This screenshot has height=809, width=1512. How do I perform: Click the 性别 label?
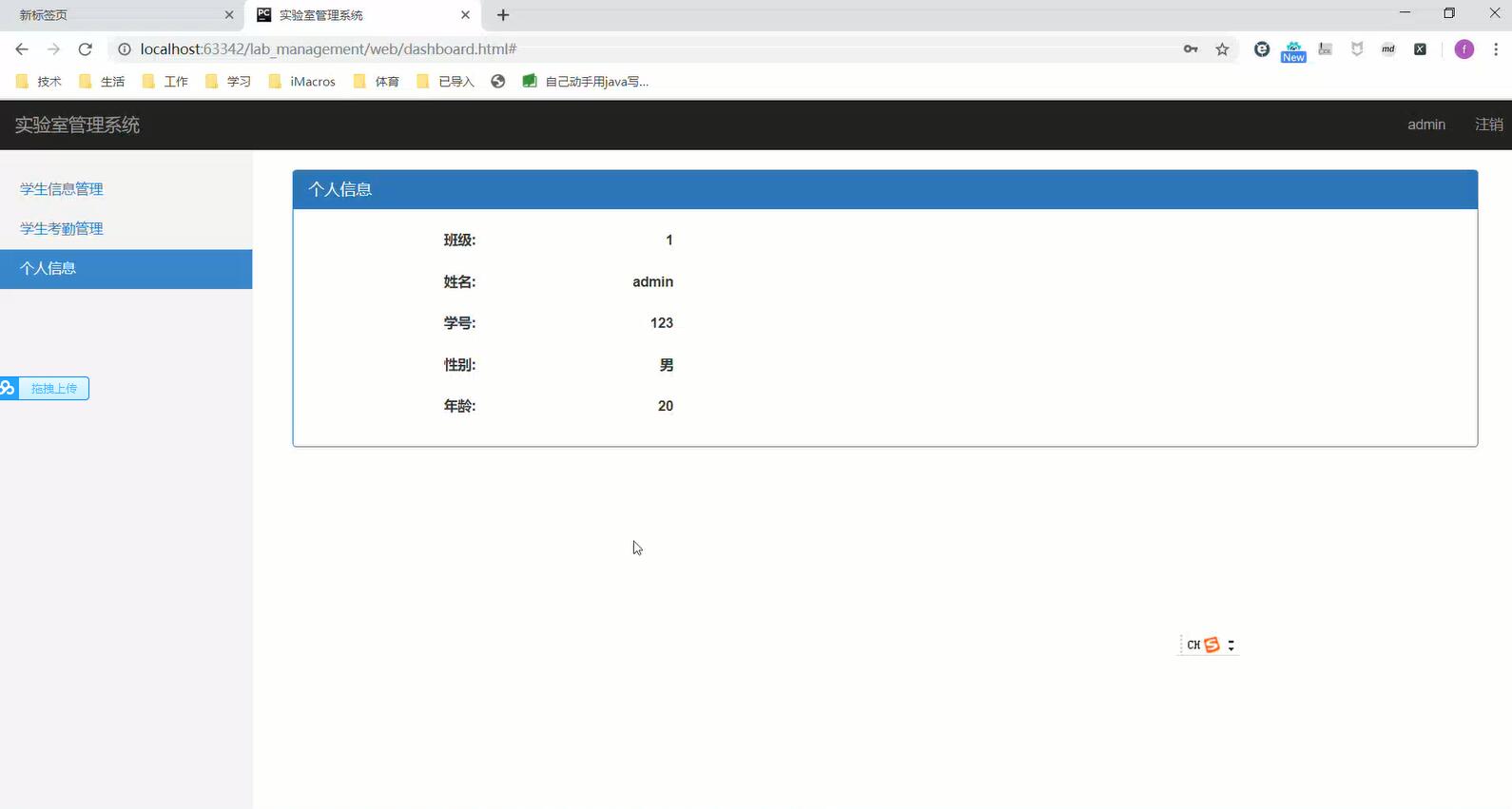(459, 365)
